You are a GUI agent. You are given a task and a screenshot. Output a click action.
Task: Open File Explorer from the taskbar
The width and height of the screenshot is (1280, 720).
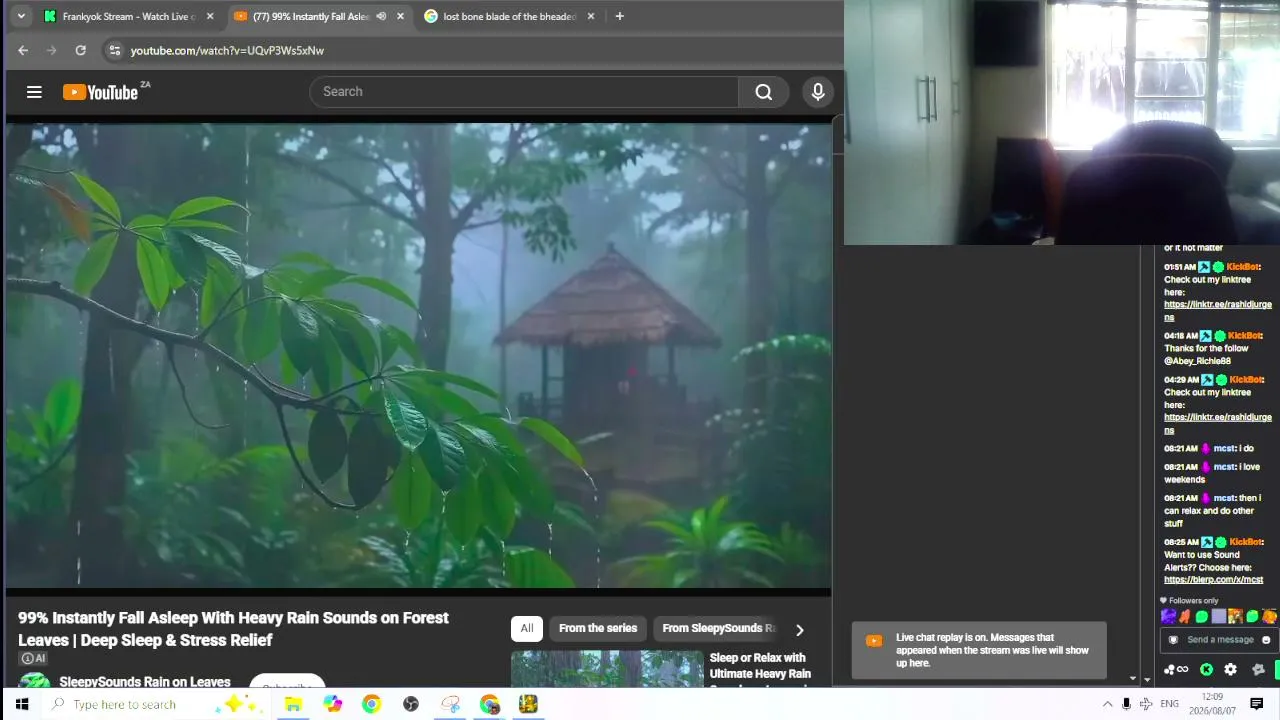click(293, 704)
